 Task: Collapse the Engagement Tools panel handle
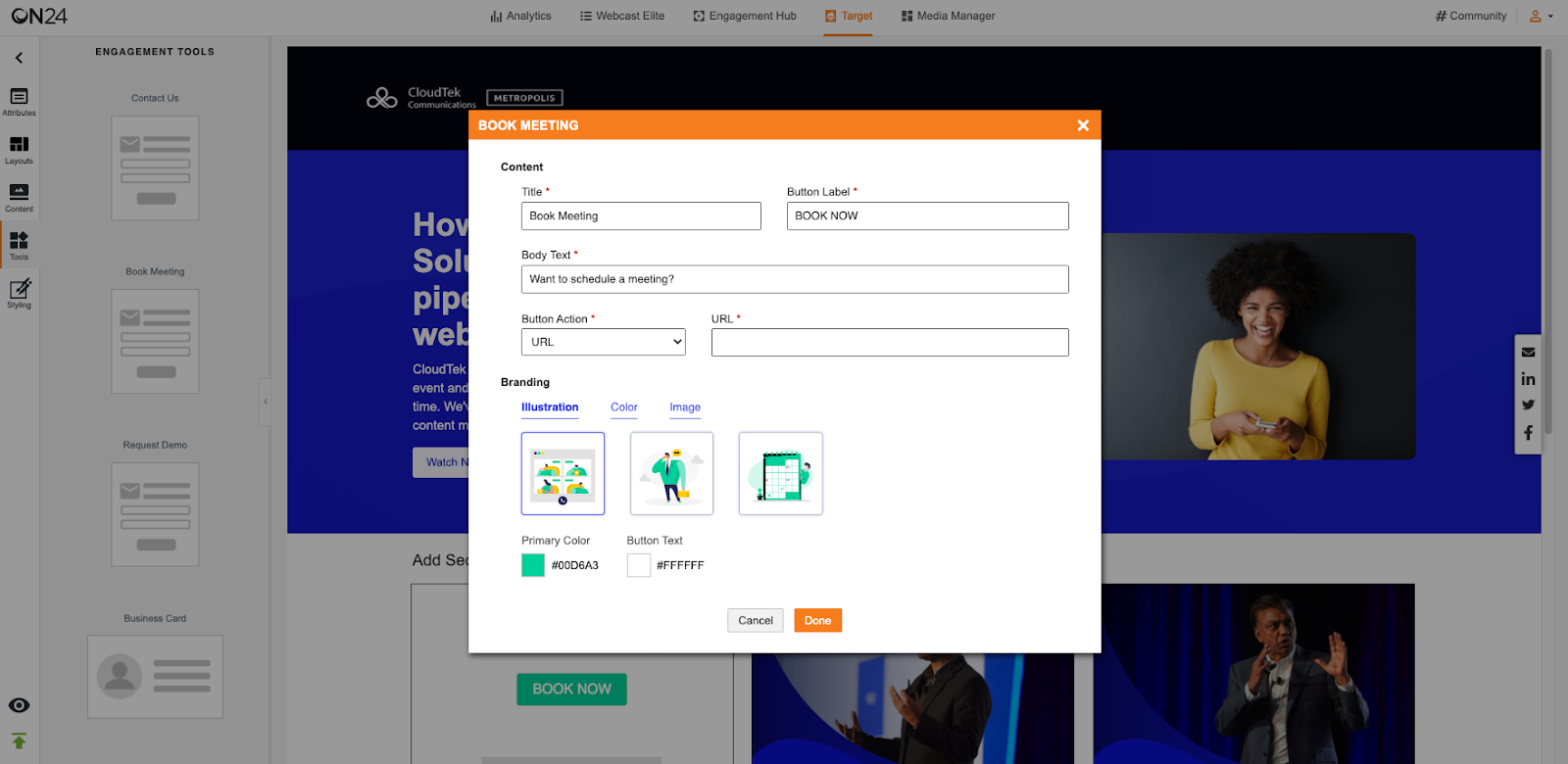click(265, 402)
